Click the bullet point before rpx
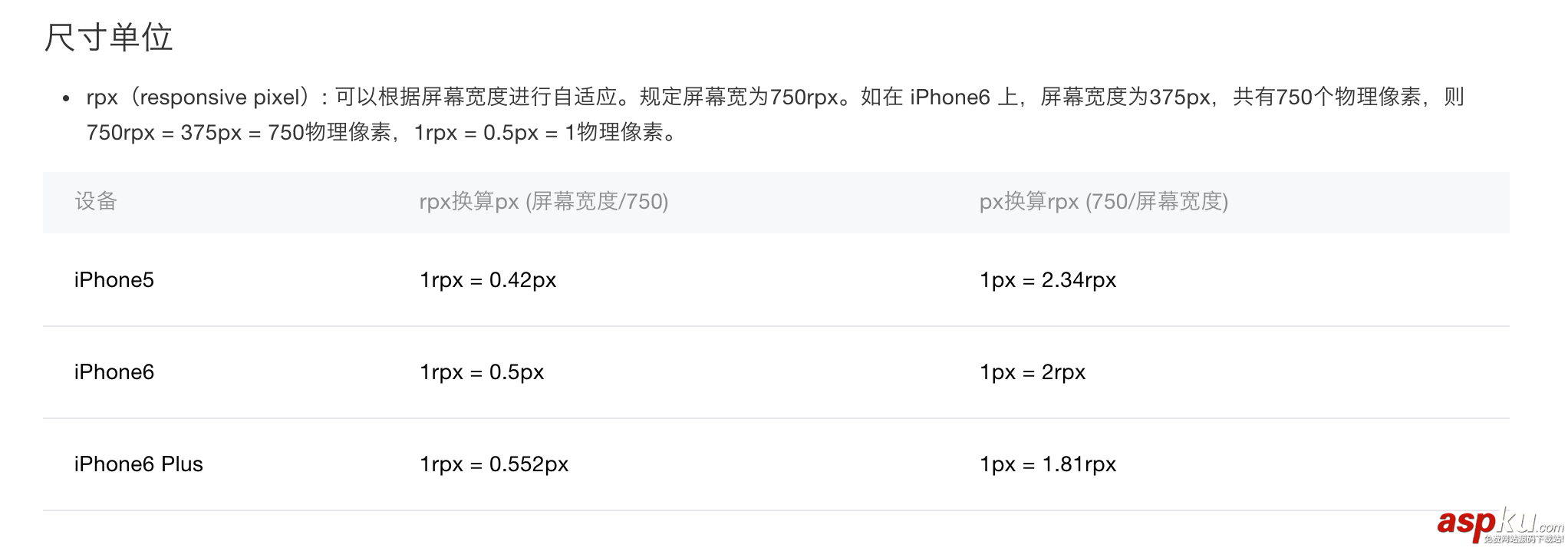Viewport: 1568px width, 548px height. pos(67,98)
